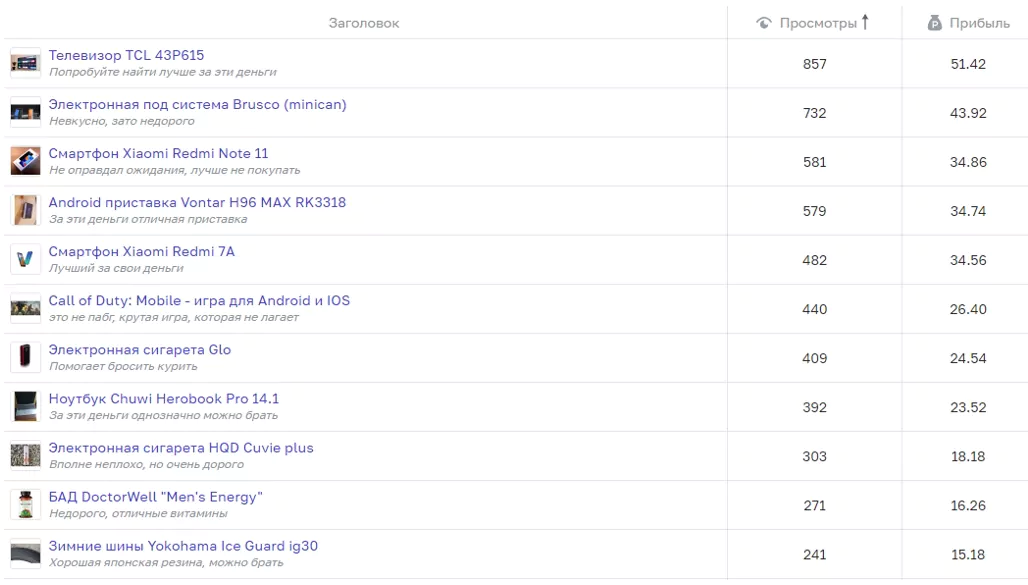
Task: Click the Chuwi Herobook laptop thumbnail
Action: tap(26, 407)
